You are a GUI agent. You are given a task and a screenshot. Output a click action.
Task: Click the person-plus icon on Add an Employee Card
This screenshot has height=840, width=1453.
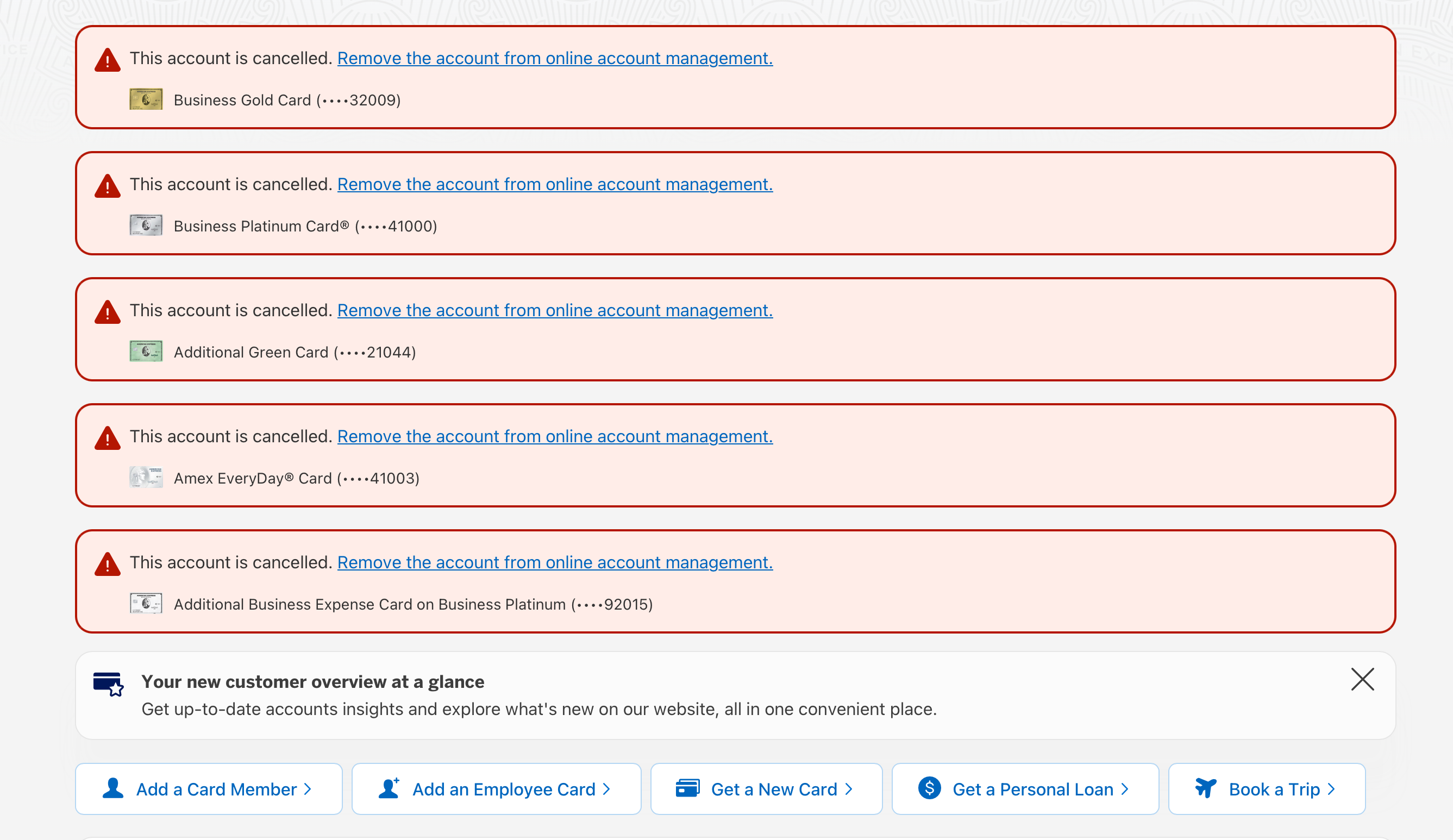tap(389, 788)
